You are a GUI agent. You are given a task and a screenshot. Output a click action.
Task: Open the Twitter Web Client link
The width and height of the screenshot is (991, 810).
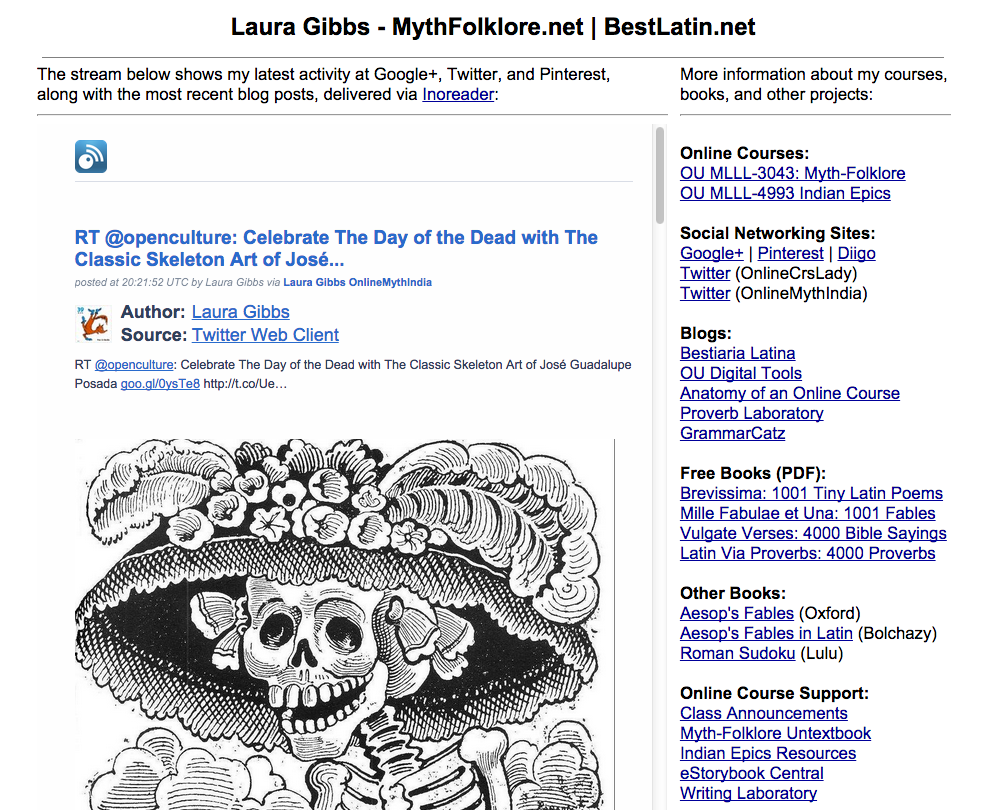coord(265,335)
